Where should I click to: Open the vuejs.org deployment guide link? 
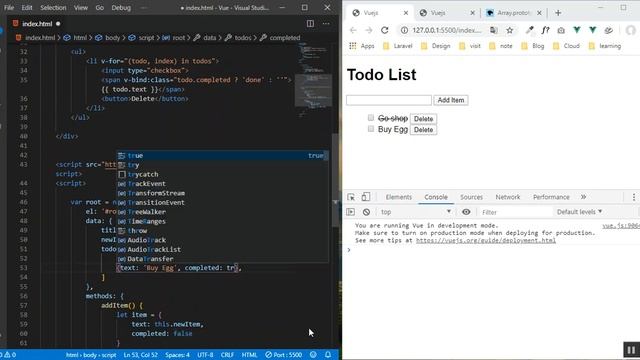486,240
